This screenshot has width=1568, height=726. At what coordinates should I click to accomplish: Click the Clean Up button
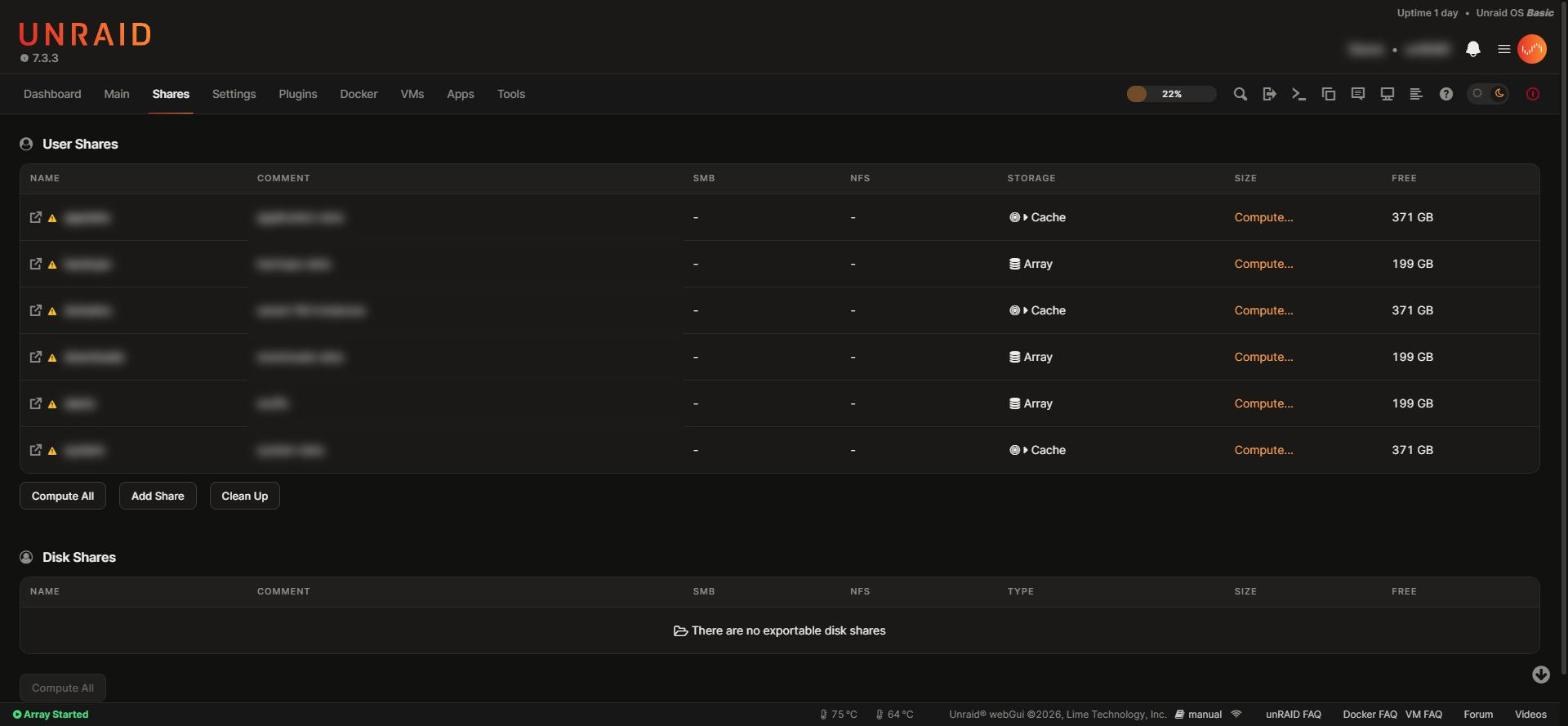[x=245, y=496]
